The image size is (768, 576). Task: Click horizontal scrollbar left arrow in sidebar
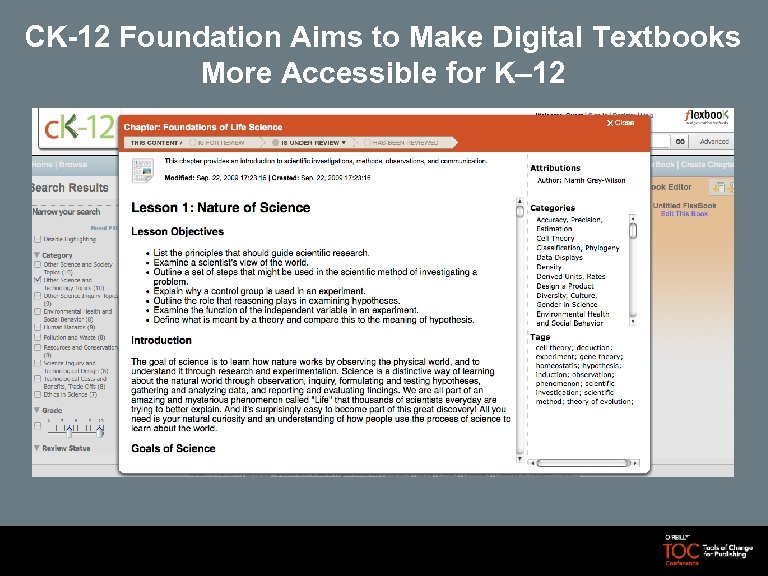532,463
